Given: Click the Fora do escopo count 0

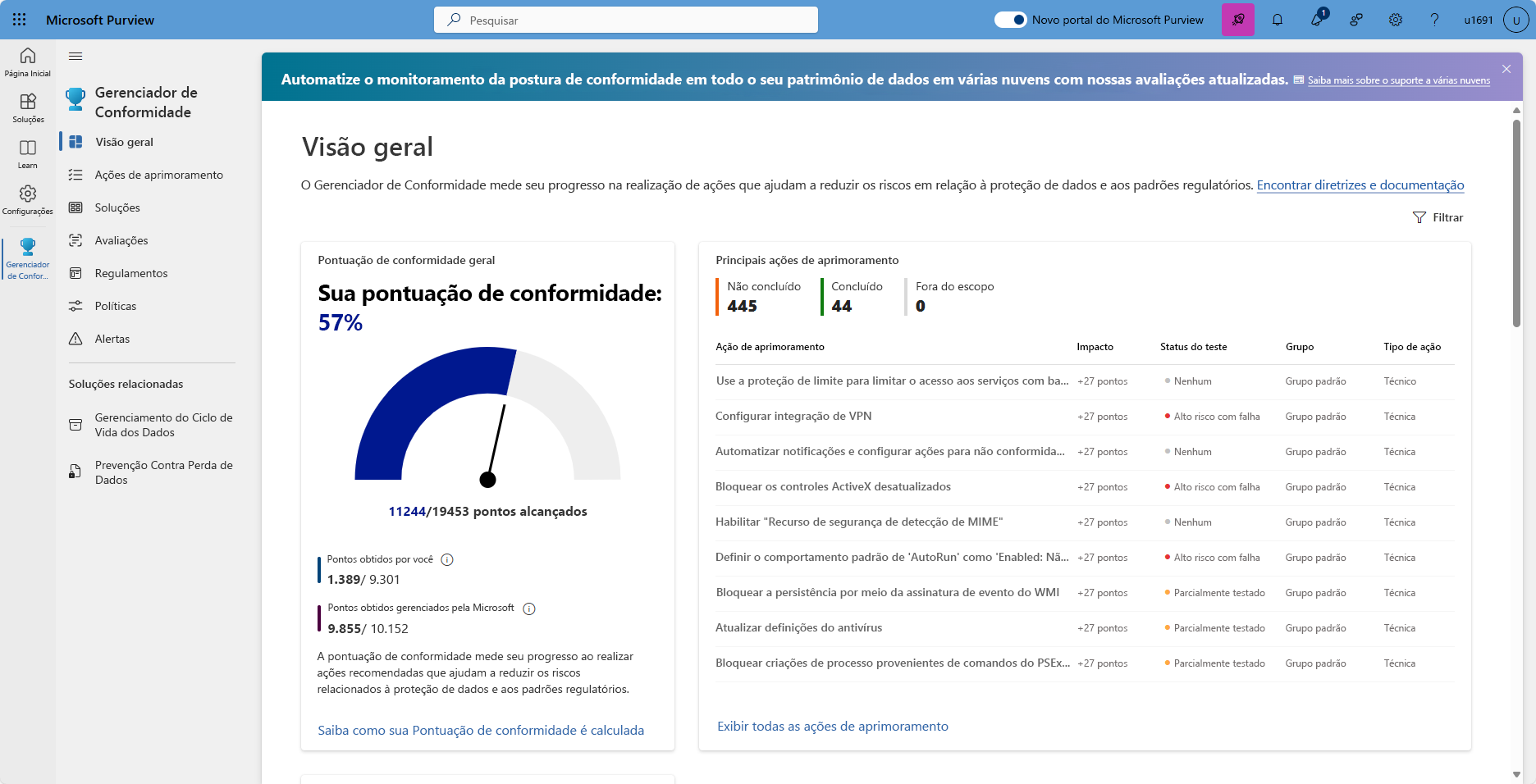Looking at the screenshot, I should click(x=921, y=306).
